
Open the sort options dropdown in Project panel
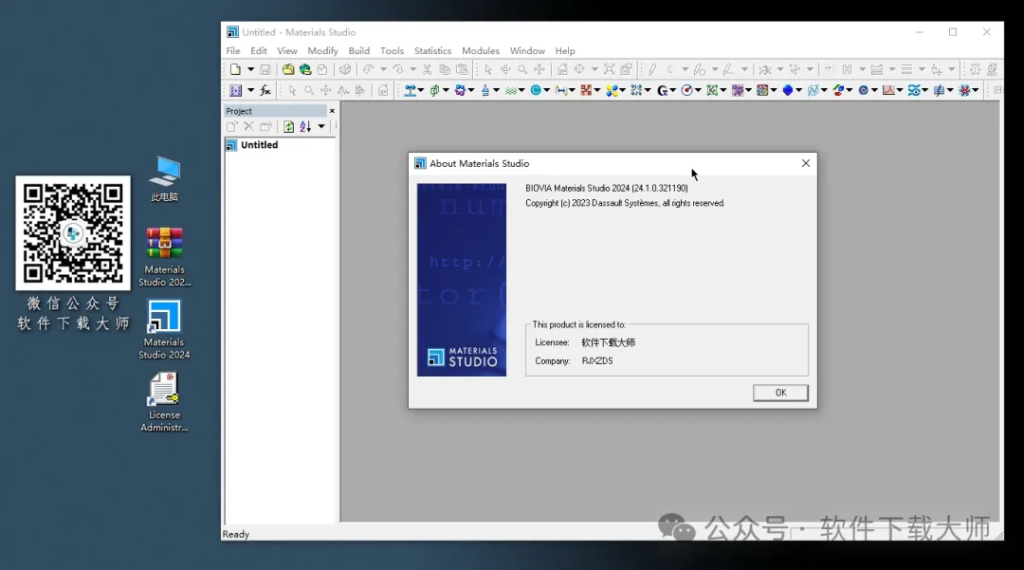point(321,127)
